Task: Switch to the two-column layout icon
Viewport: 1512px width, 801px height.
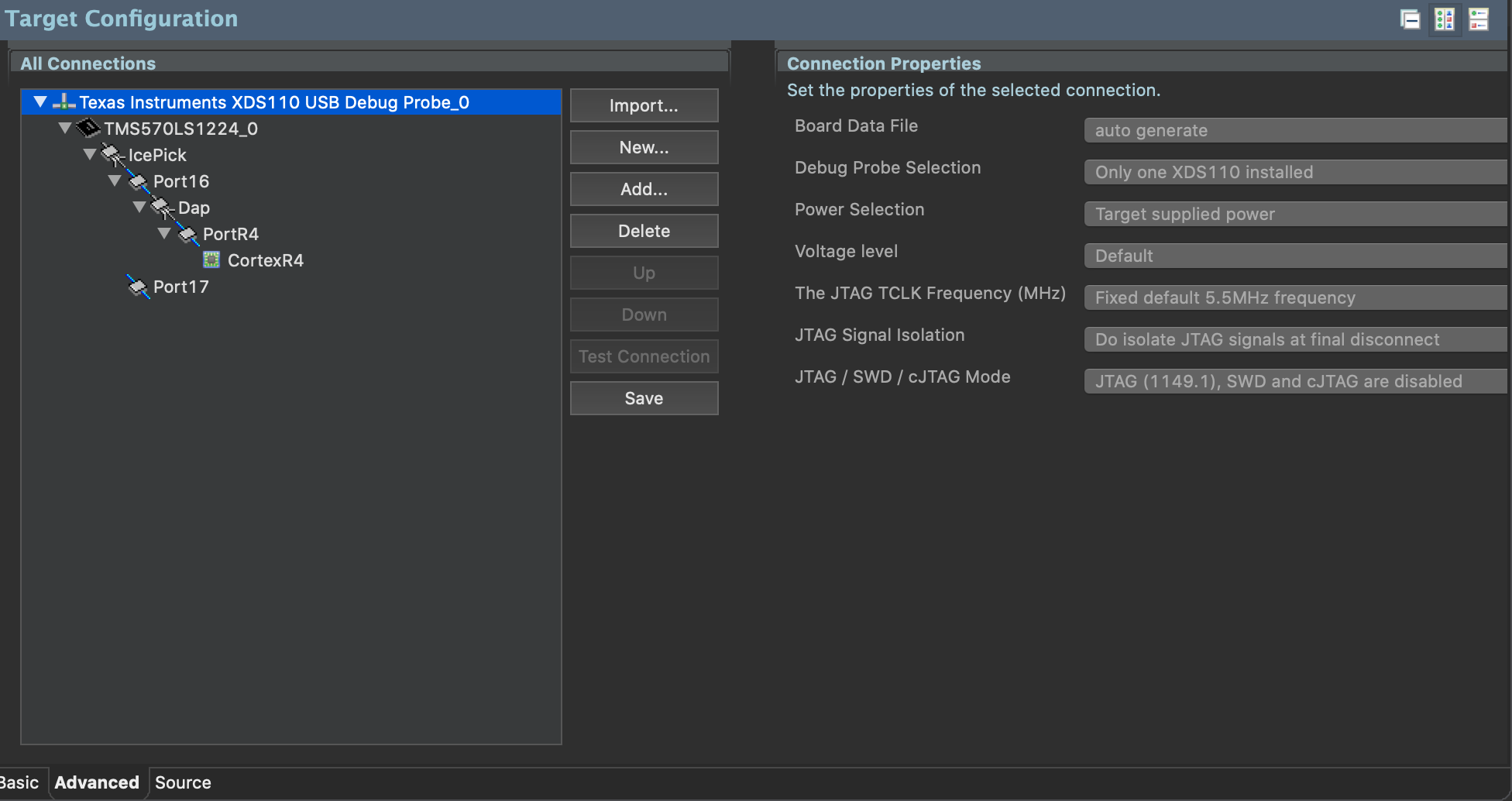Action: pyautogui.click(x=1445, y=19)
